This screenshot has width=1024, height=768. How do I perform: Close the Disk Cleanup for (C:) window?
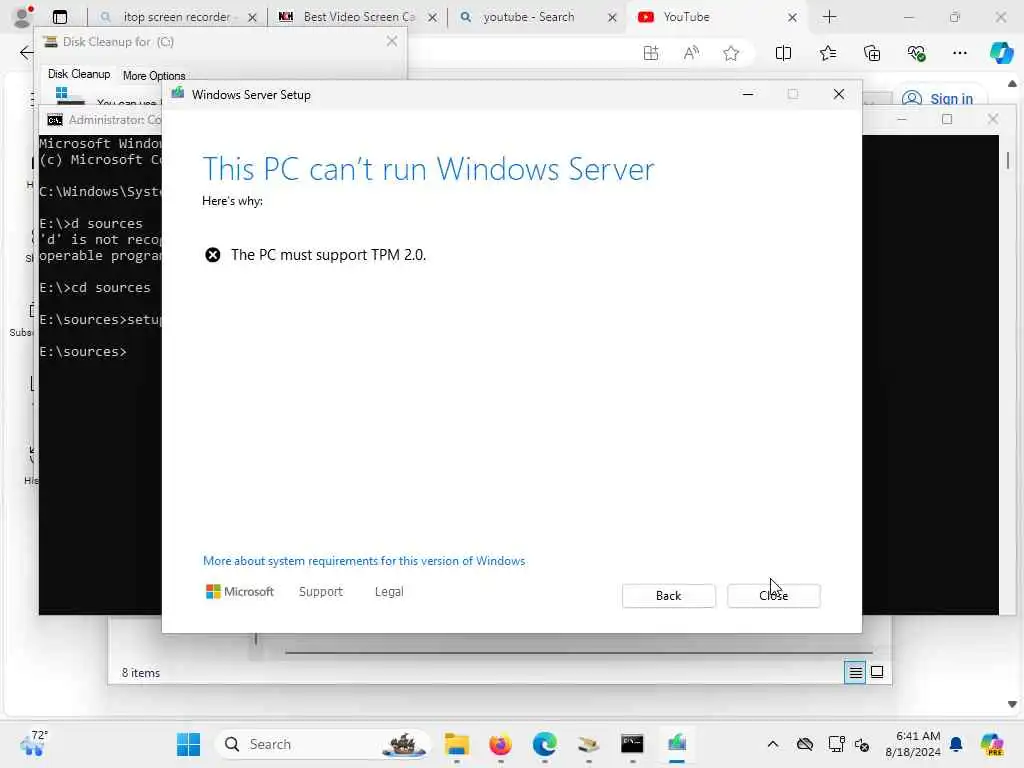[392, 41]
